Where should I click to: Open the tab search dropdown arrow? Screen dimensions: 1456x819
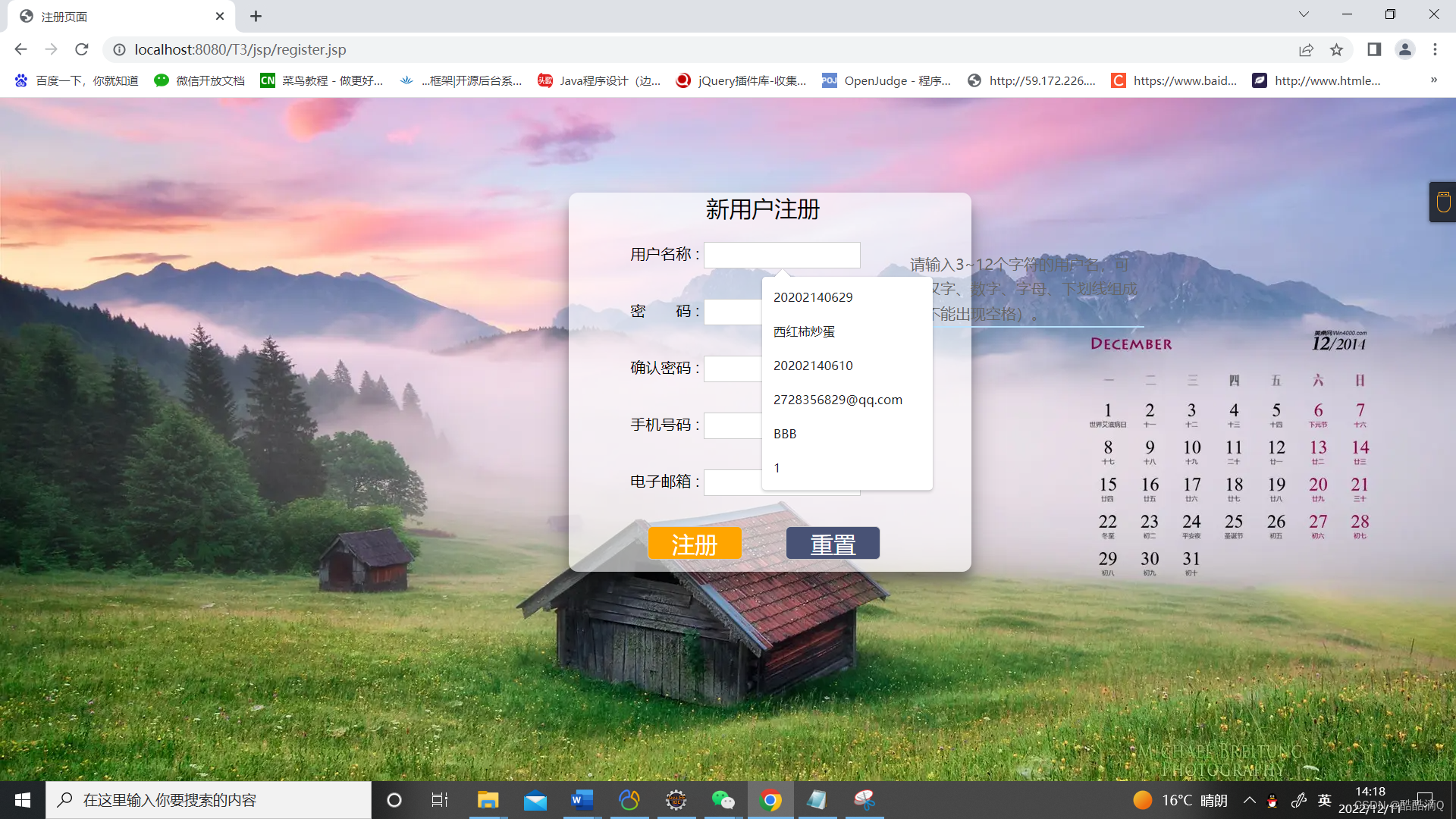point(1304,14)
